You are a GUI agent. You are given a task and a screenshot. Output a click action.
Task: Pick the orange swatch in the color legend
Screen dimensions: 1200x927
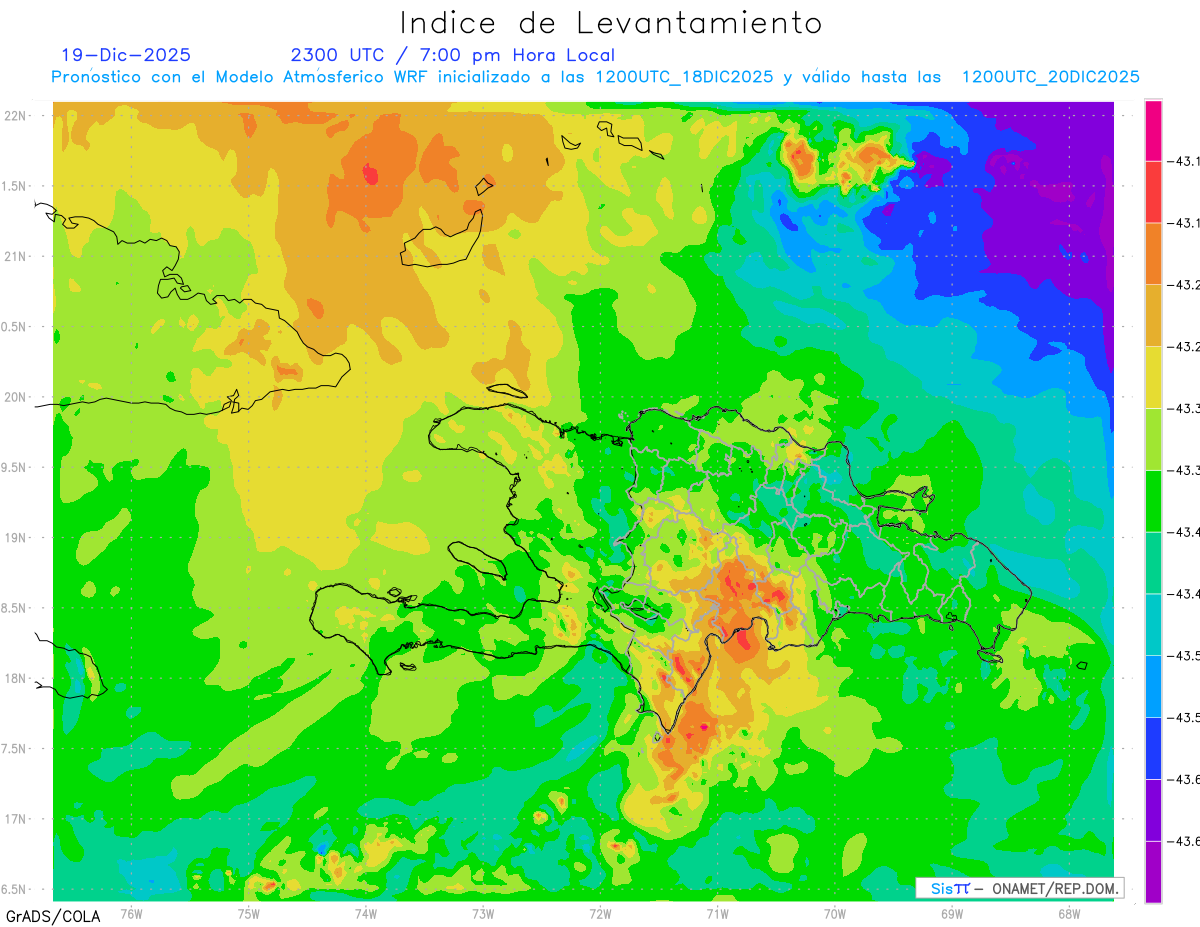(1153, 254)
